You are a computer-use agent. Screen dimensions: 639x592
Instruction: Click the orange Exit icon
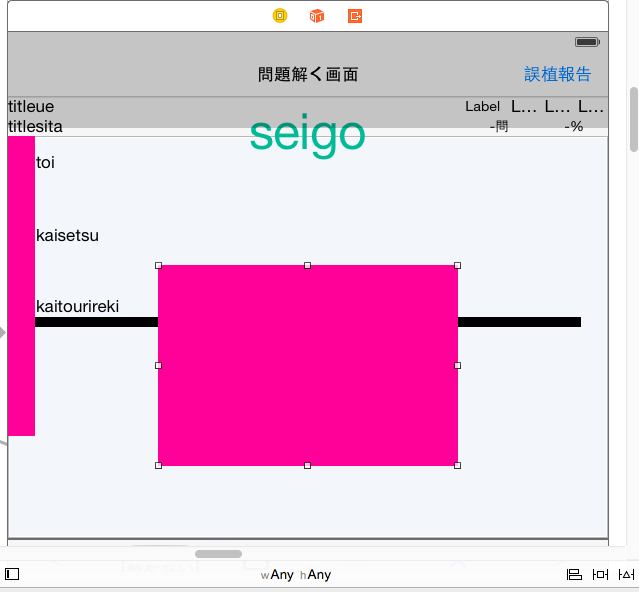tap(355, 16)
